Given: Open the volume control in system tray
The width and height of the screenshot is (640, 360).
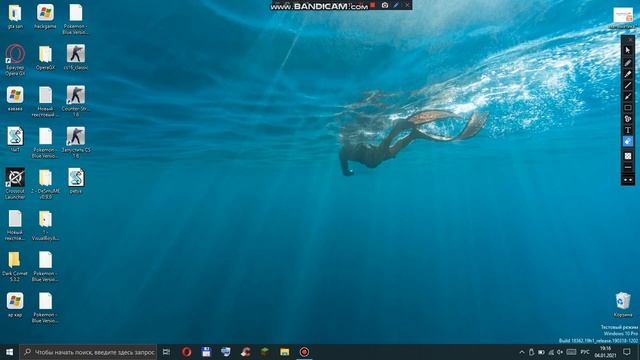Looking at the screenshot, I should click(560, 352).
